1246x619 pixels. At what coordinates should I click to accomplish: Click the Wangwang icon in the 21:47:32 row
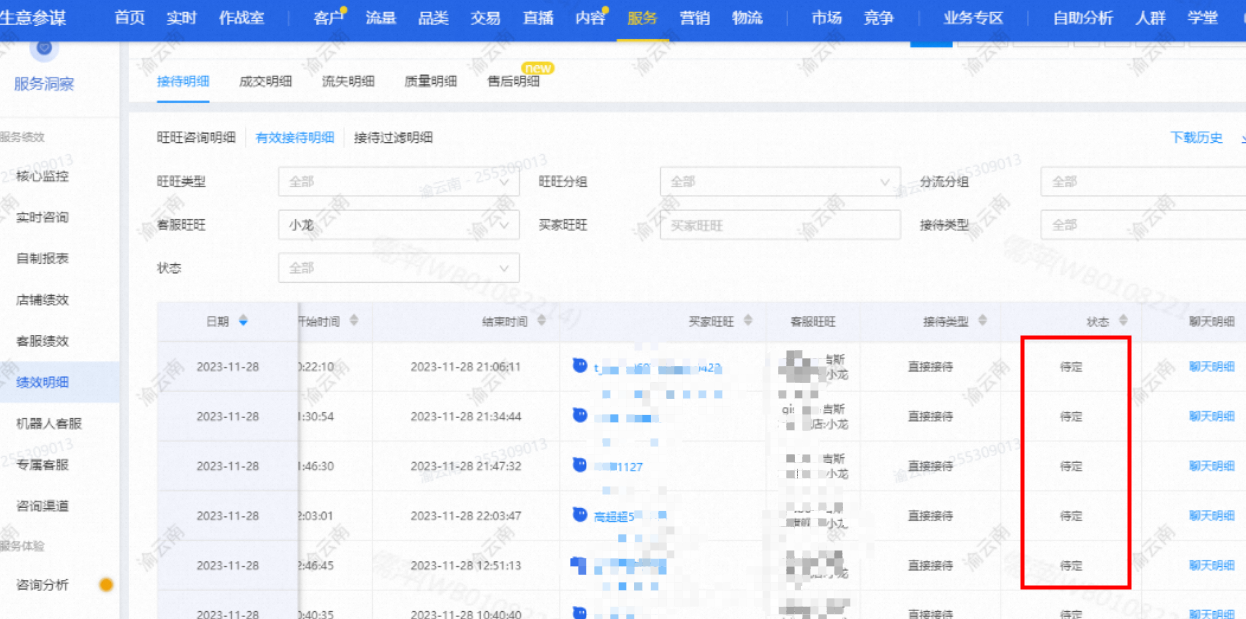(x=580, y=465)
